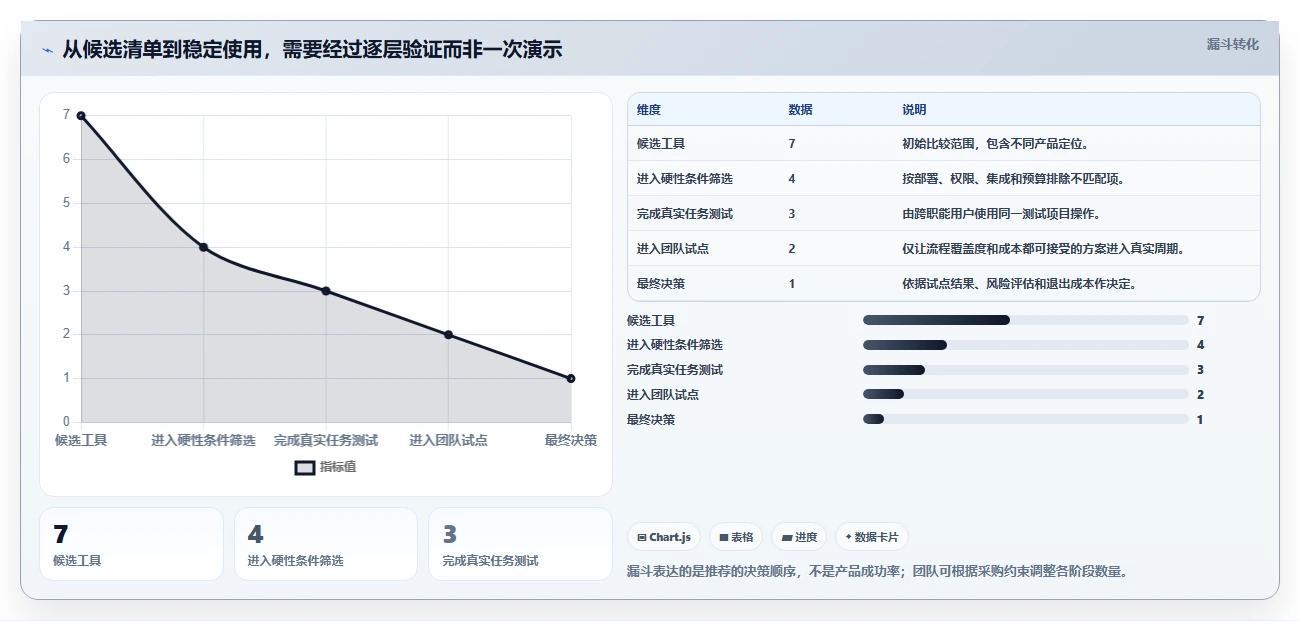
Task: Select the chart point for 候选工具
Action: 81,116
